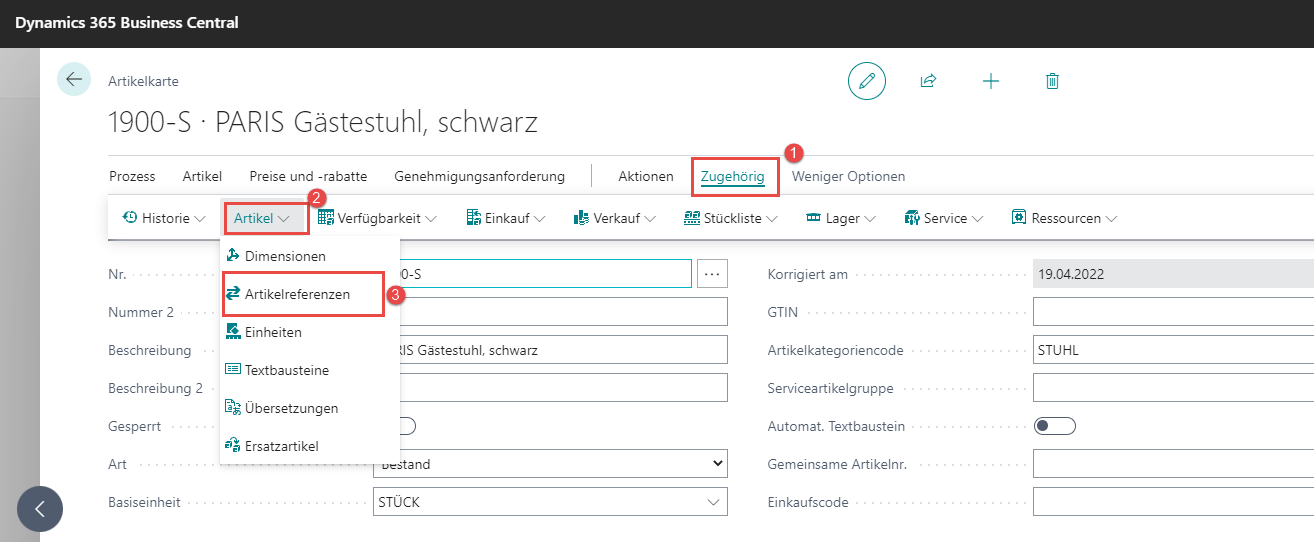Click the Gemeinsame Artikelnr. field
This screenshot has height=542, width=1314.
click(x=1173, y=464)
